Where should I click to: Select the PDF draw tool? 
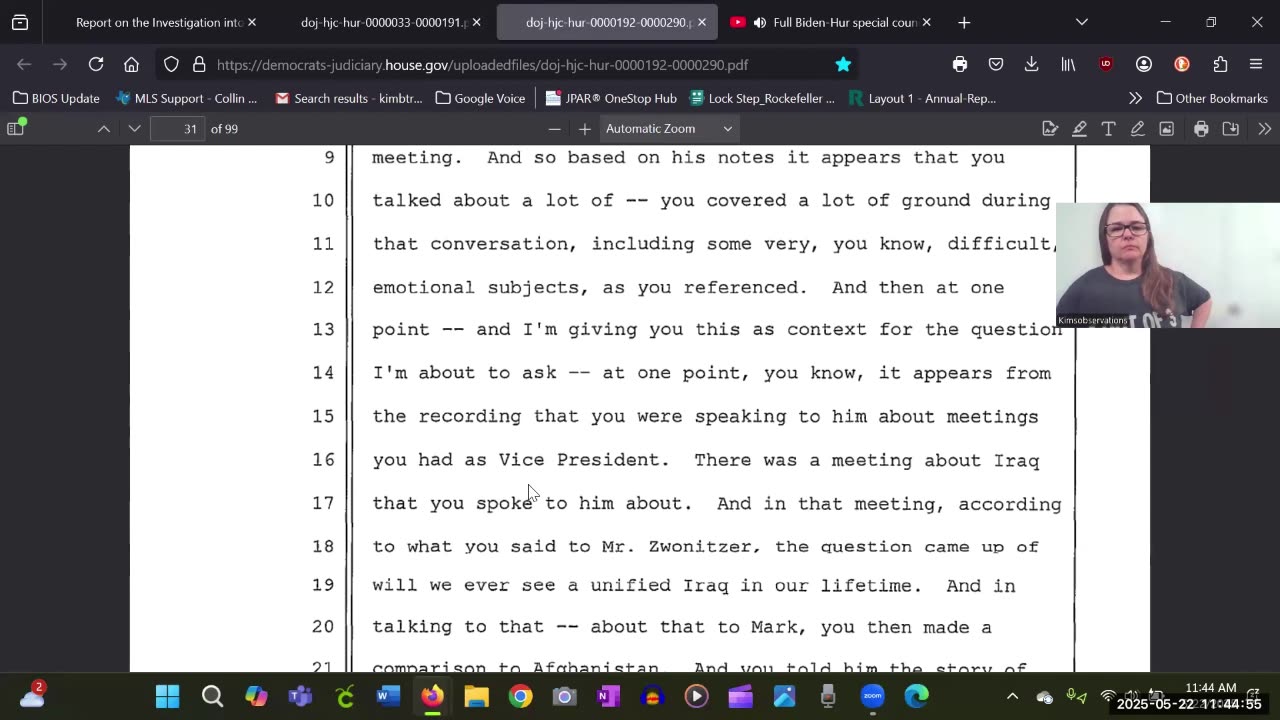coord(1137,128)
